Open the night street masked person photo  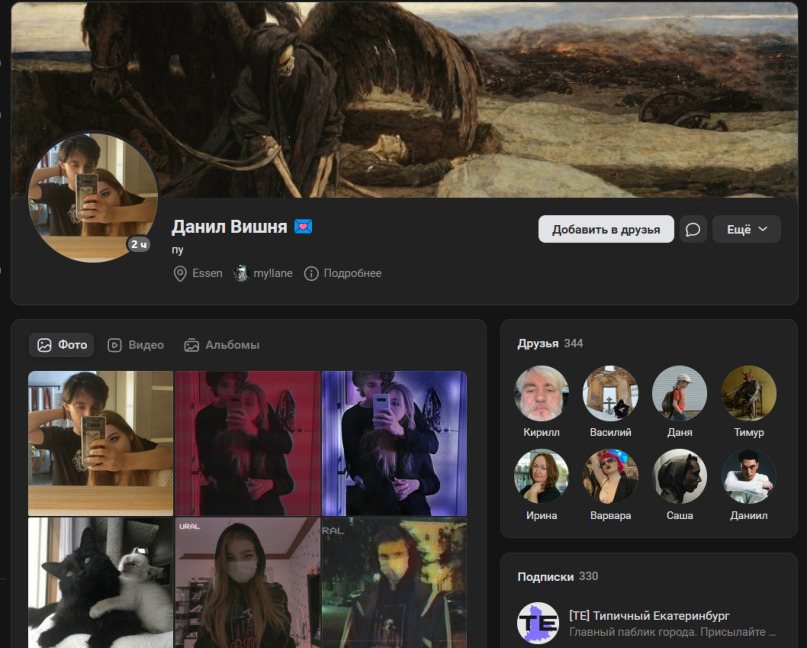394,583
